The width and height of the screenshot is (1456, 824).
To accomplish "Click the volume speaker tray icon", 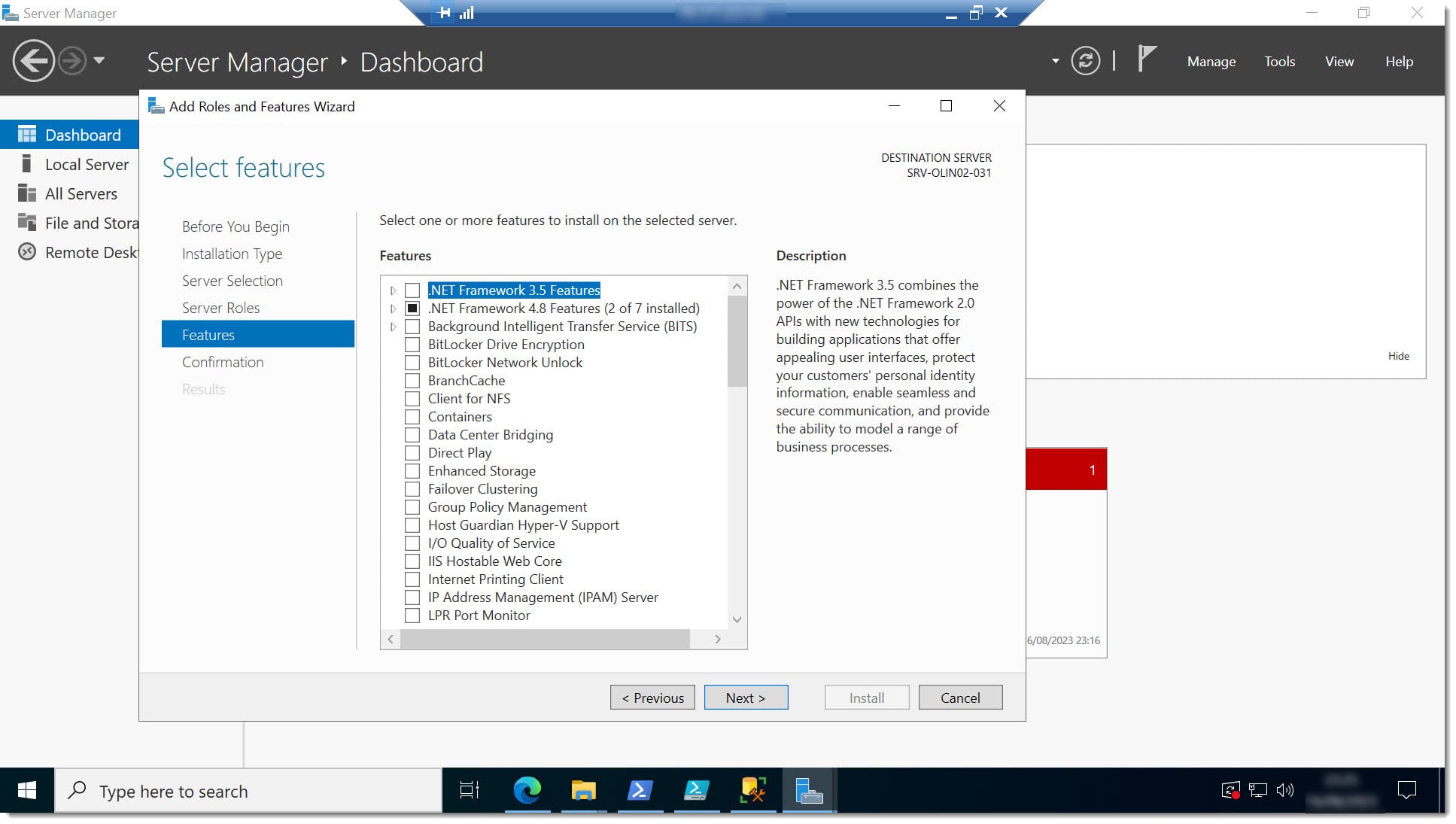I will [x=1285, y=790].
